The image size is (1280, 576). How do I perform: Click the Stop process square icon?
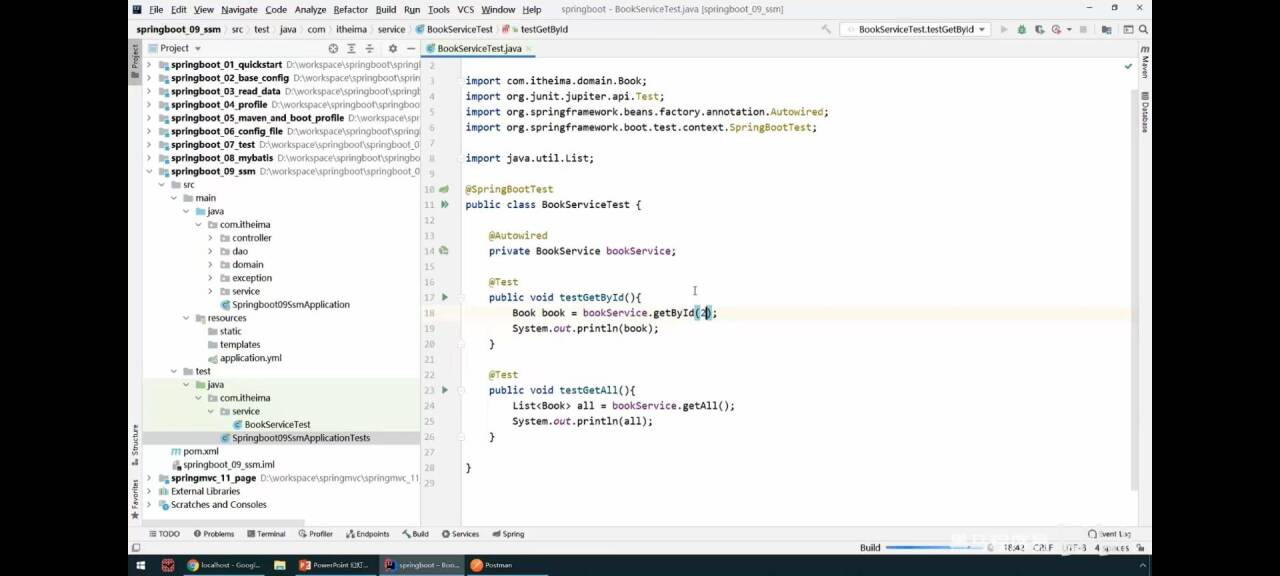(1083, 29)
